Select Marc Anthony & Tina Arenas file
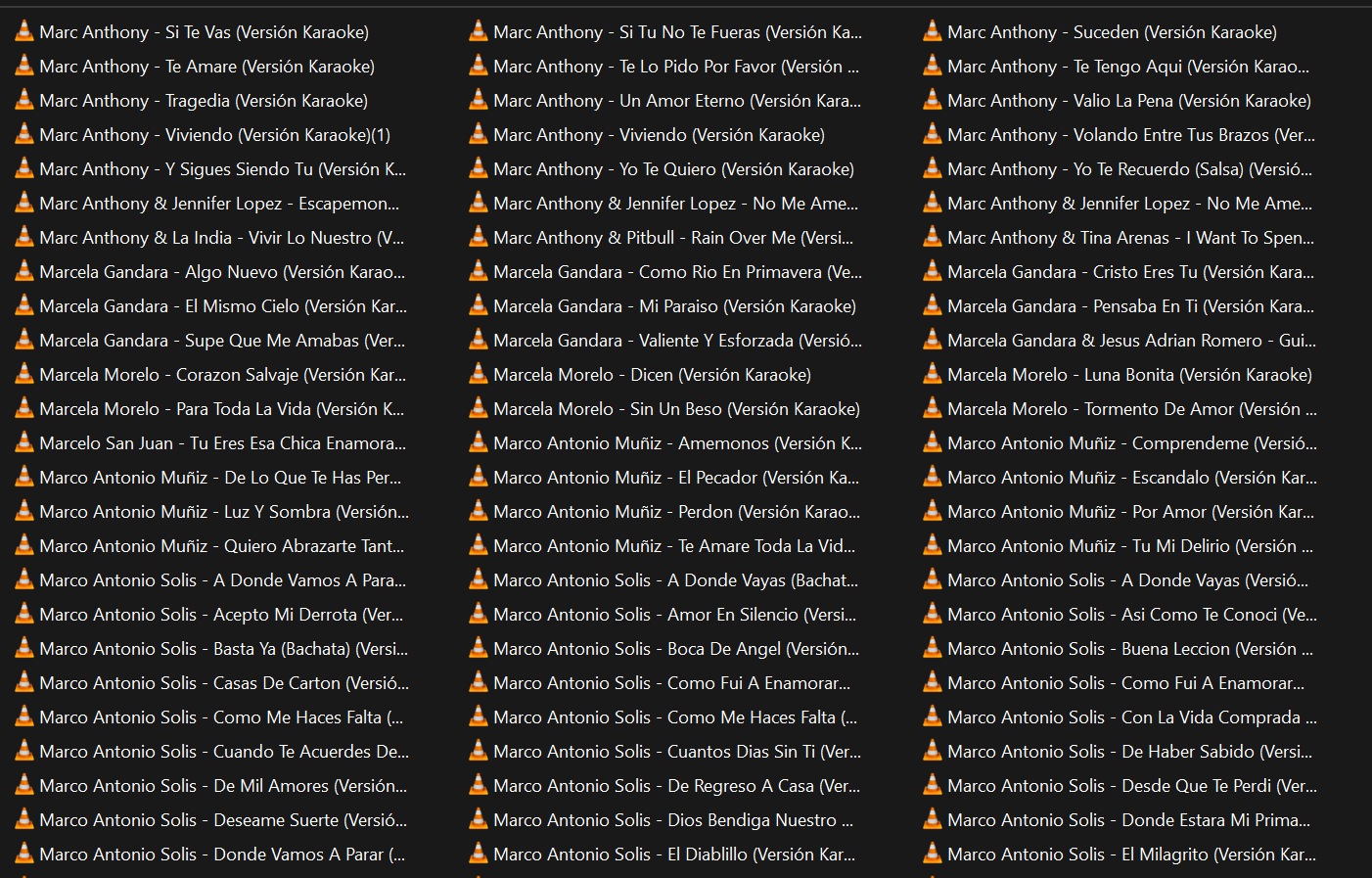The height and width of the screenshot is (878, 1372). [x=1130, y=238]
